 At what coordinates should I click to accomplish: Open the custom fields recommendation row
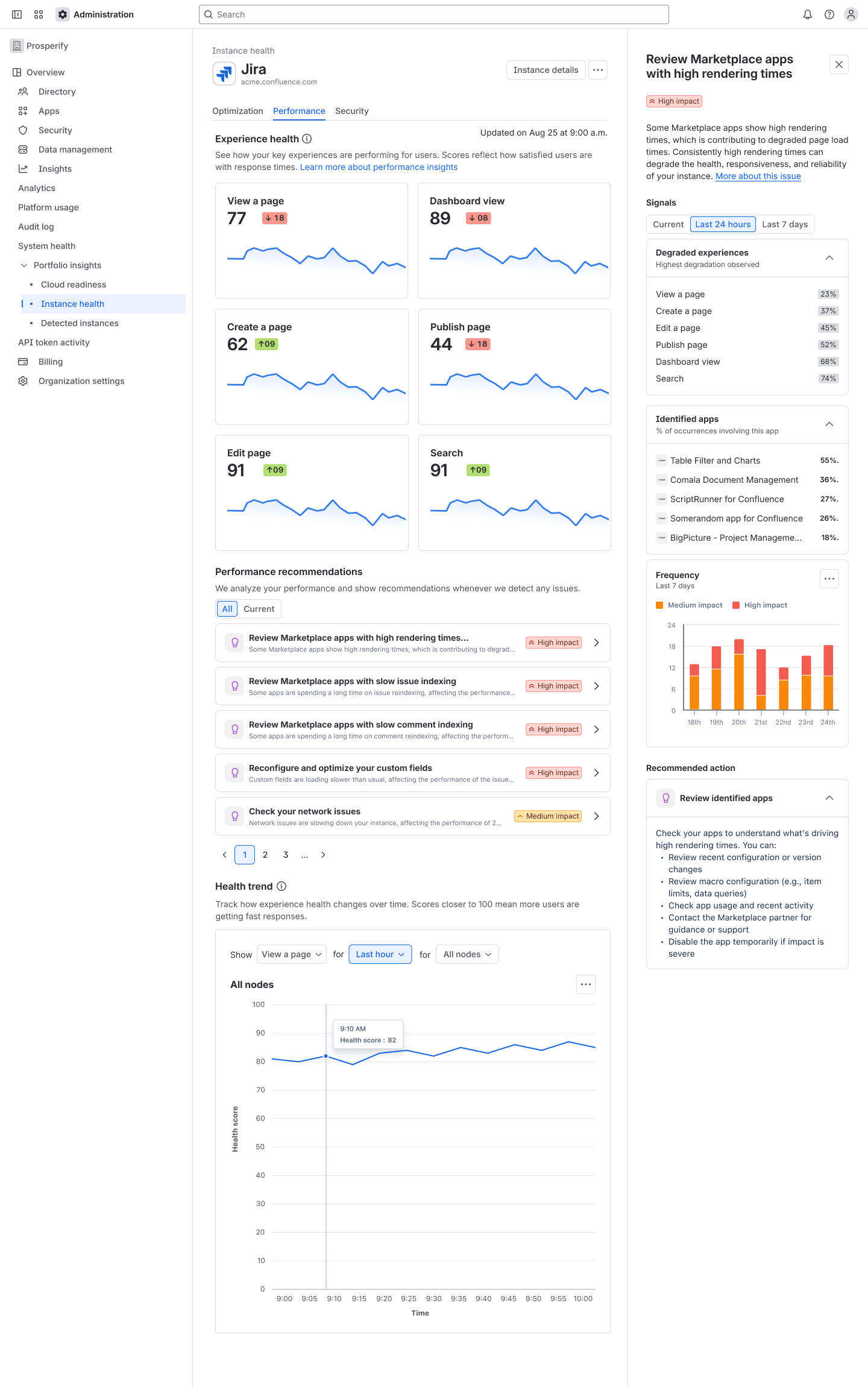[x=413, y=773]
